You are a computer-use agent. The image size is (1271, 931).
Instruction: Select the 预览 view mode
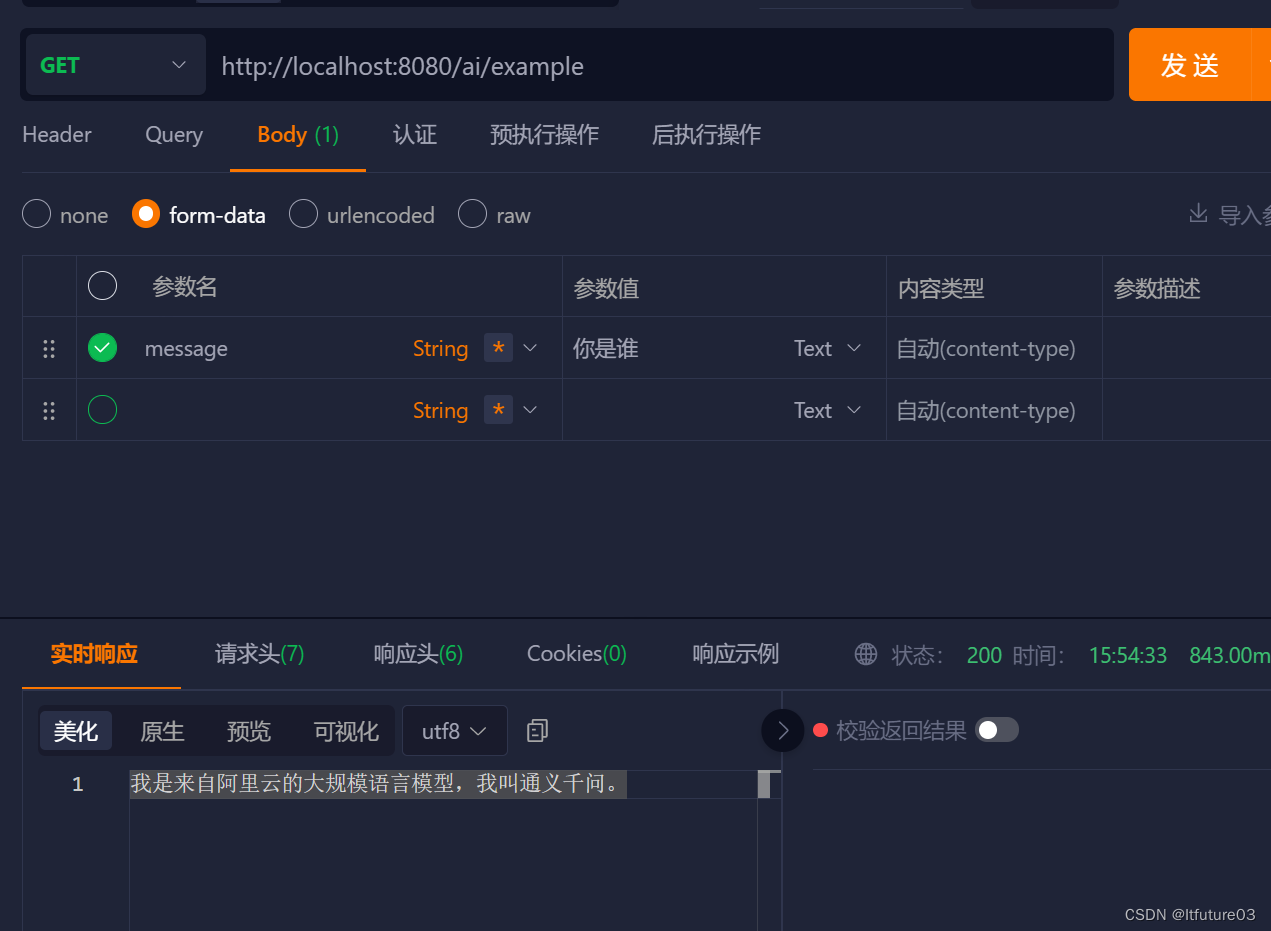click(x=249, y=731)
